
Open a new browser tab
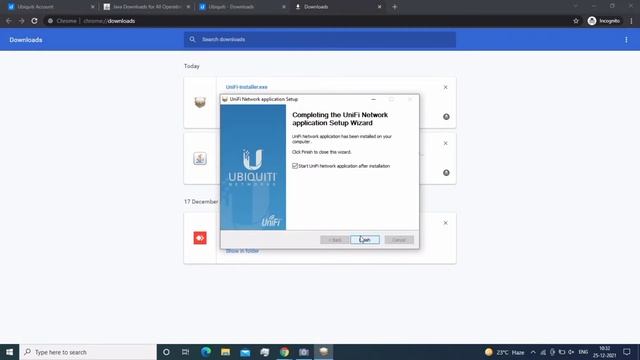(394, 7)
